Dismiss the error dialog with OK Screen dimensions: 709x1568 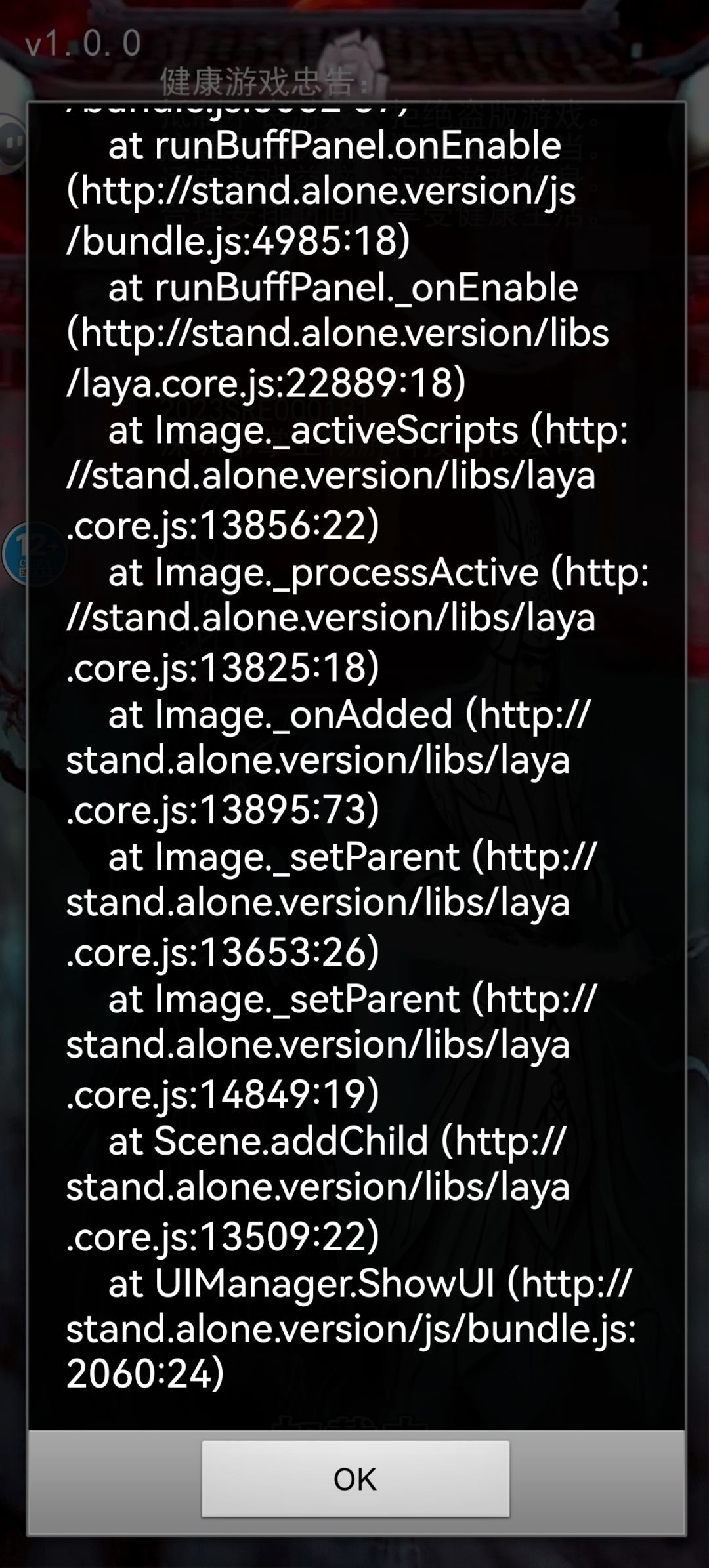[355, 1478]
